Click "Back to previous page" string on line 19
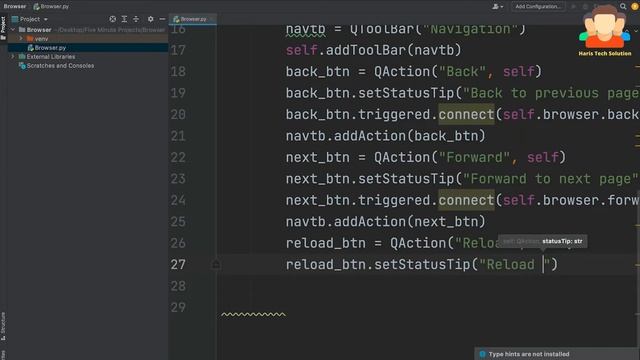This screenshot has height=360, width=640. (x=551, y=93)
